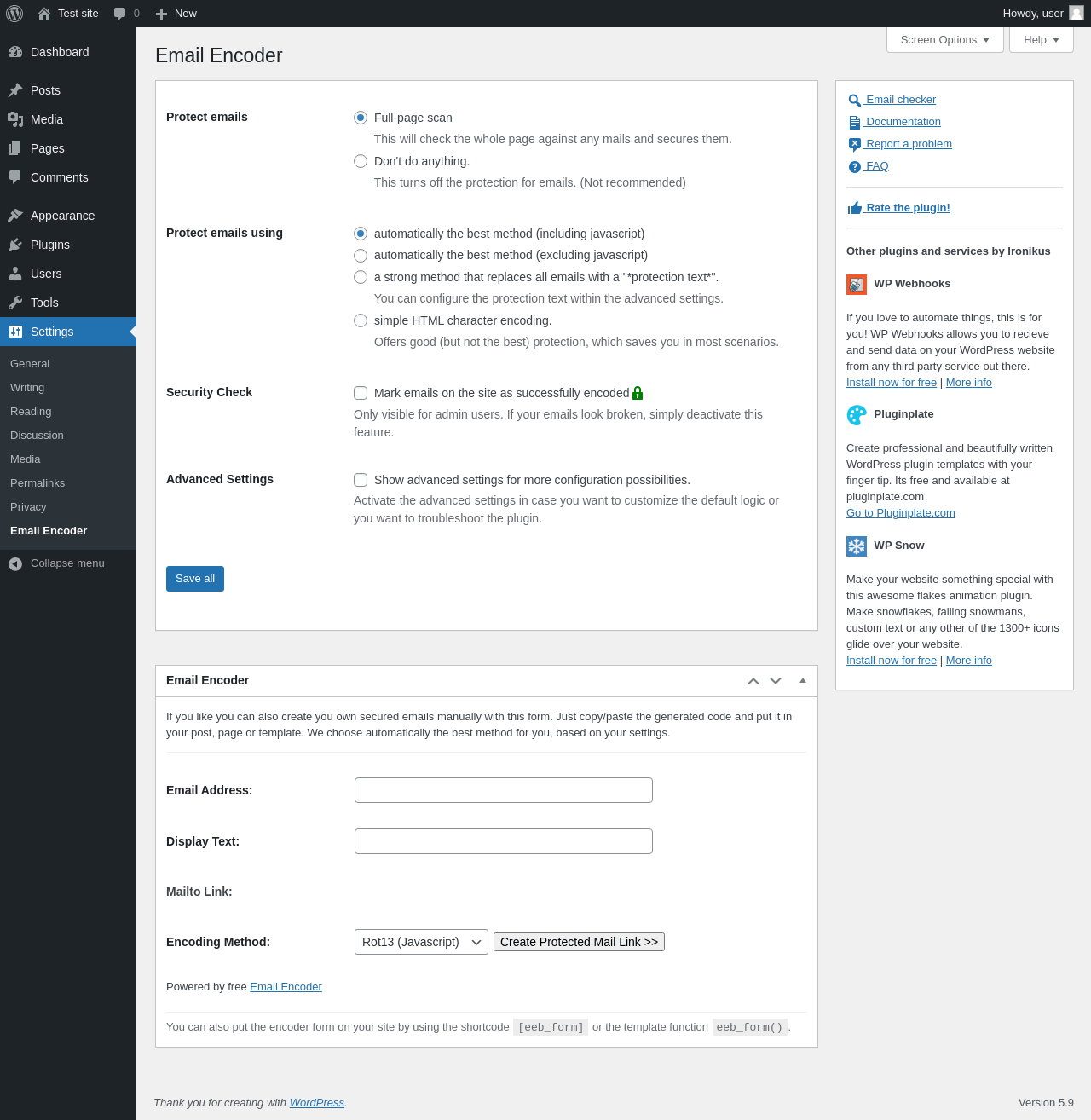Screen dimensions: 1091x1120
Task: Open WP Webhooks More info link
Action: click(x=969, y=383)
